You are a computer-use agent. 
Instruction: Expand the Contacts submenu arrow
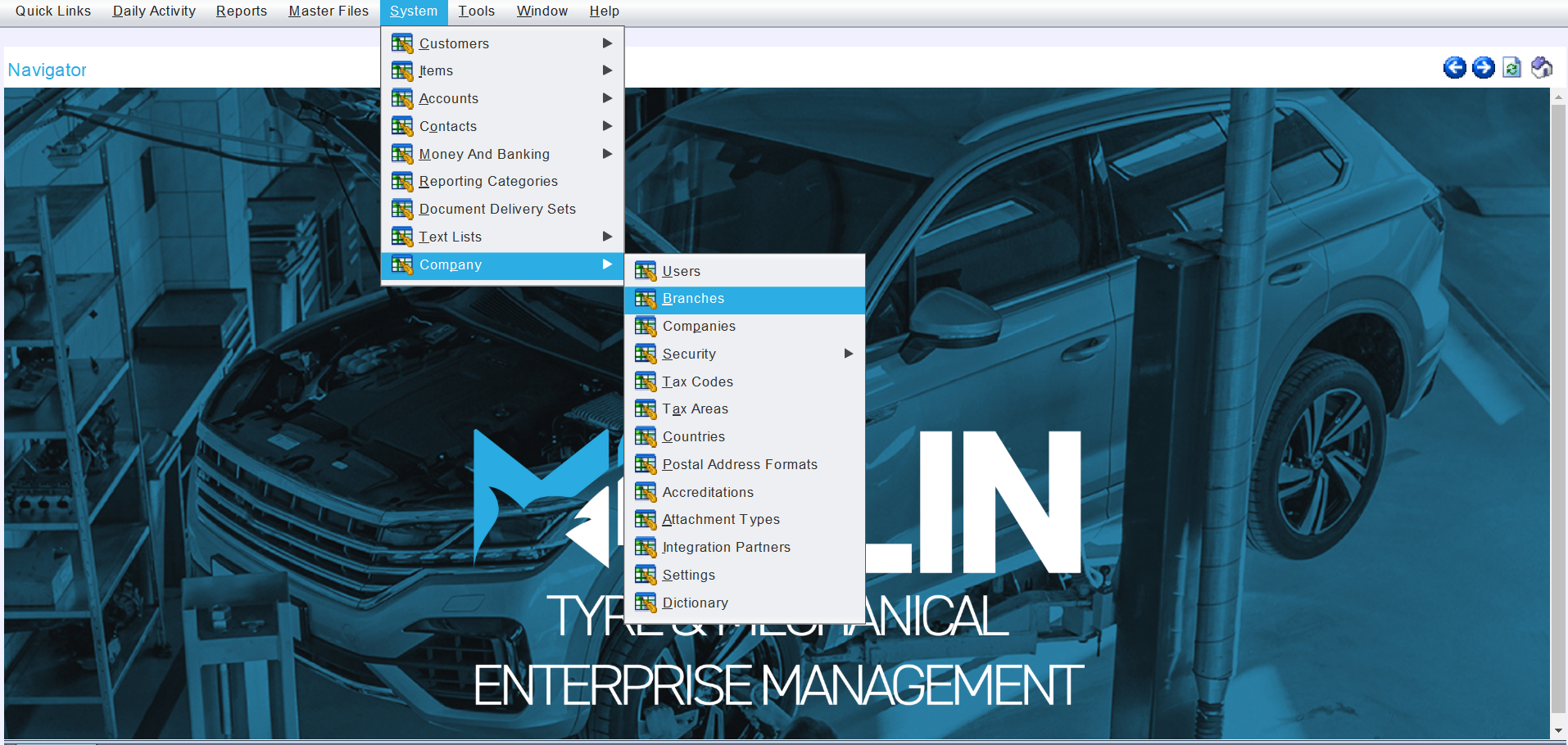(x=607, y=126)
